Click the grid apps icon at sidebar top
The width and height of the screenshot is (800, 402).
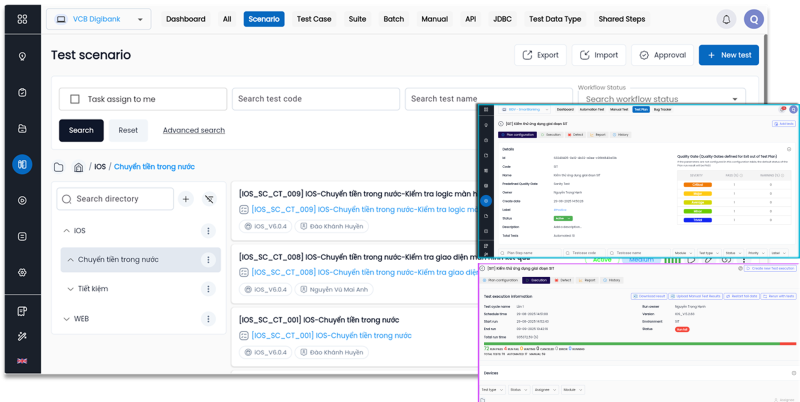pos(22,19)
